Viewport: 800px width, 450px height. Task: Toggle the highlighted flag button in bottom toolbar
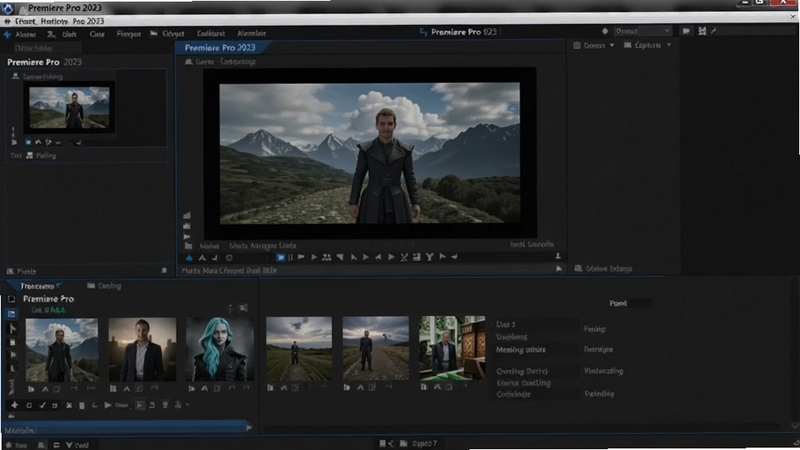click(x=140, y=405)
